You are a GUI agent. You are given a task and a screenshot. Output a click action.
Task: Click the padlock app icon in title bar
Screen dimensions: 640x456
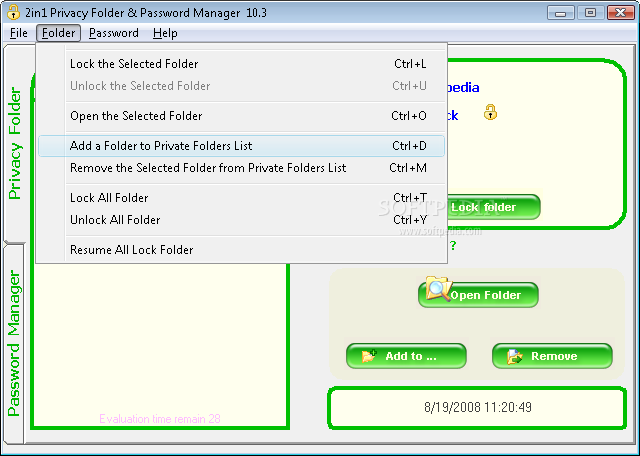(13, 12)
